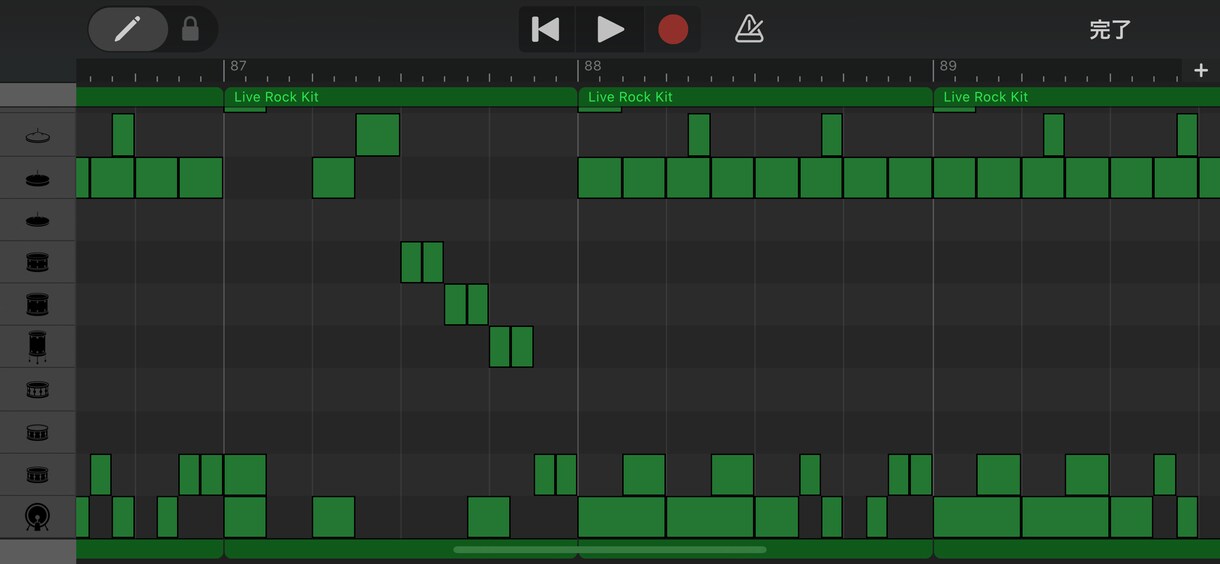
Task: Toggle the lock icon beside pencil
Action: (x=190, y=29)
